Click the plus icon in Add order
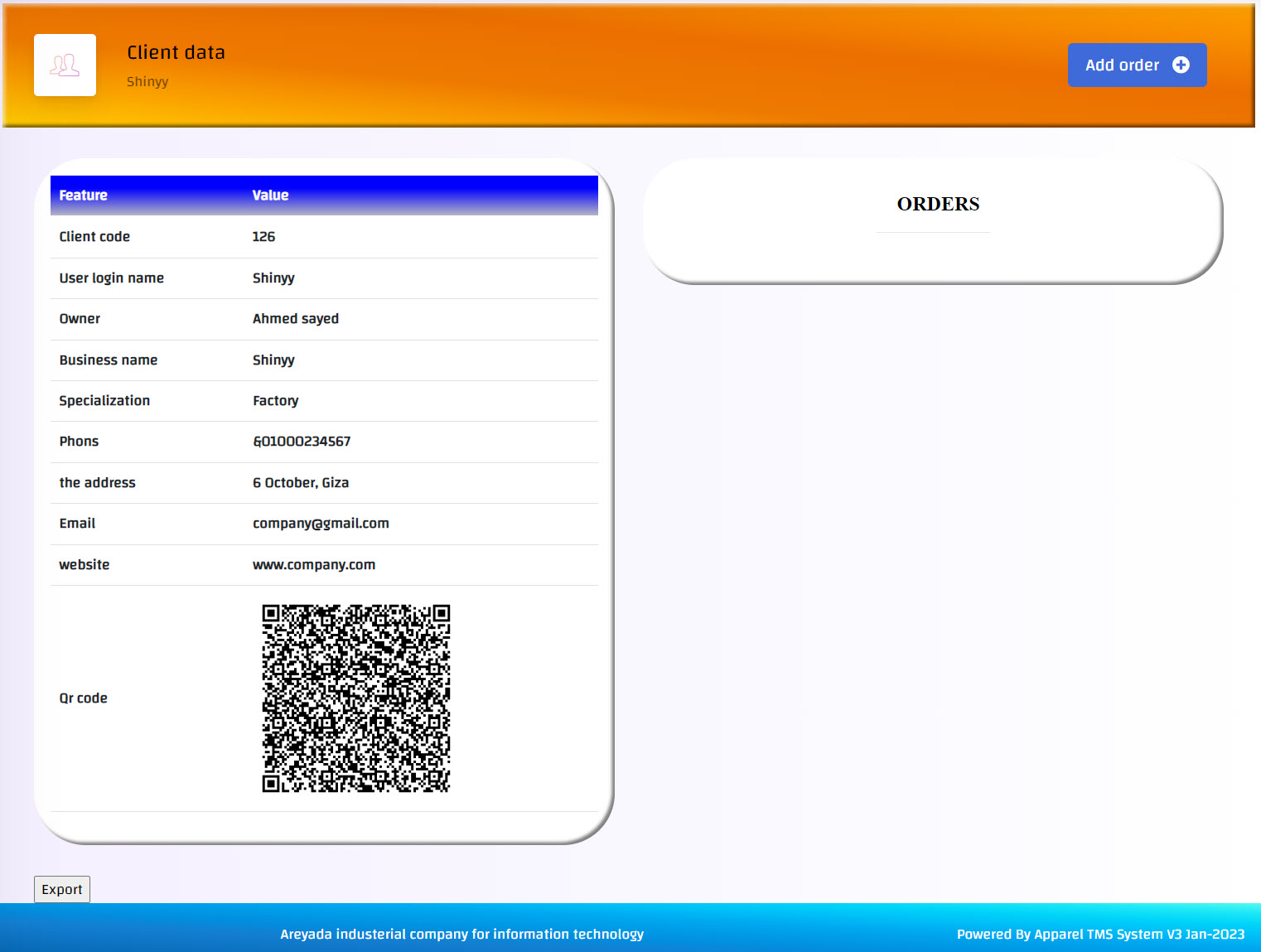This screenshot has width=1261, height=952. coord(1181,65)
